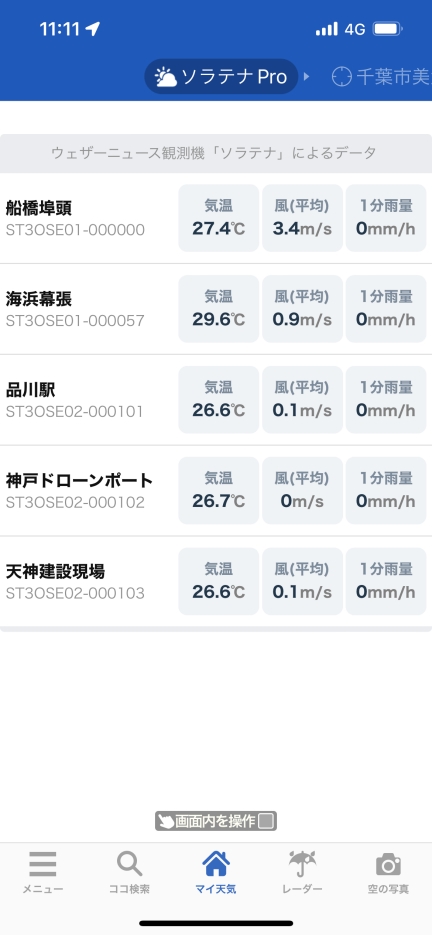Image resolution: width=432 pixels, height=935 pixels.
Task: Open the 船橋埠頭 station row
Action: click(x=216, y=218)
